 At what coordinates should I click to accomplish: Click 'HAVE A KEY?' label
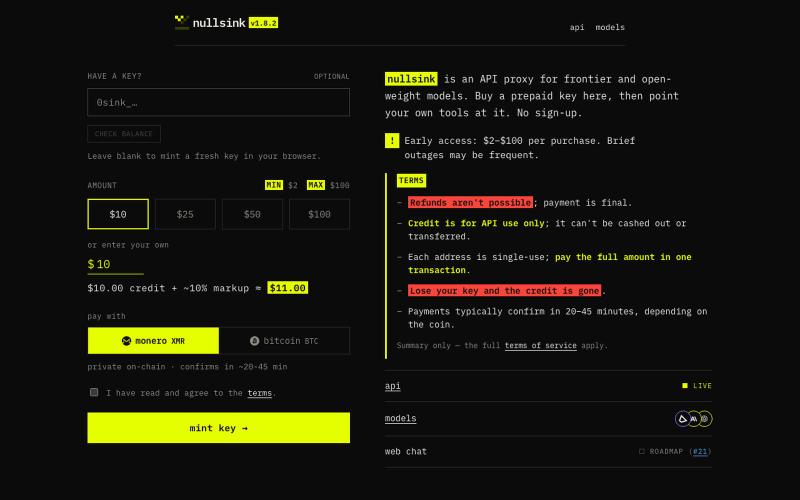(115, 76)
